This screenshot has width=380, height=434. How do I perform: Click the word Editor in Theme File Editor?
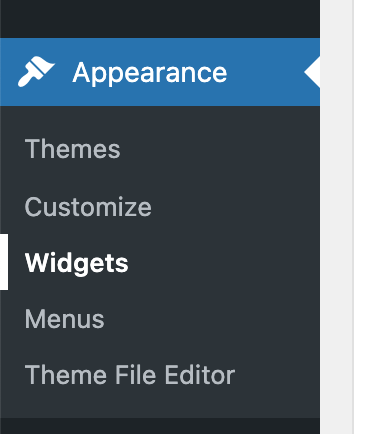(200, 375)
